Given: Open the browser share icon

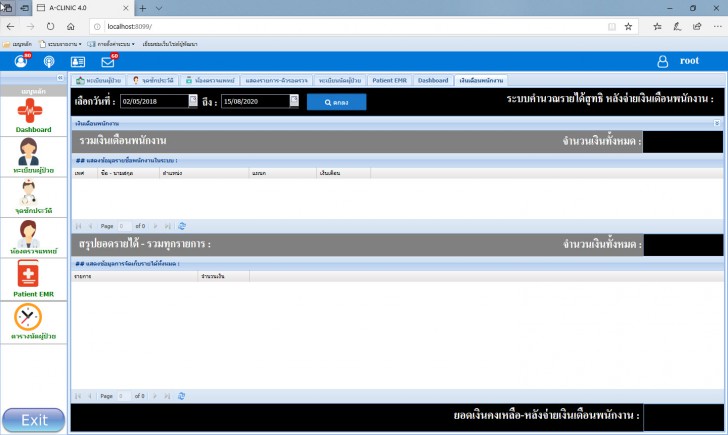Looking at the screenshot, I should click(x=697, y=26).
